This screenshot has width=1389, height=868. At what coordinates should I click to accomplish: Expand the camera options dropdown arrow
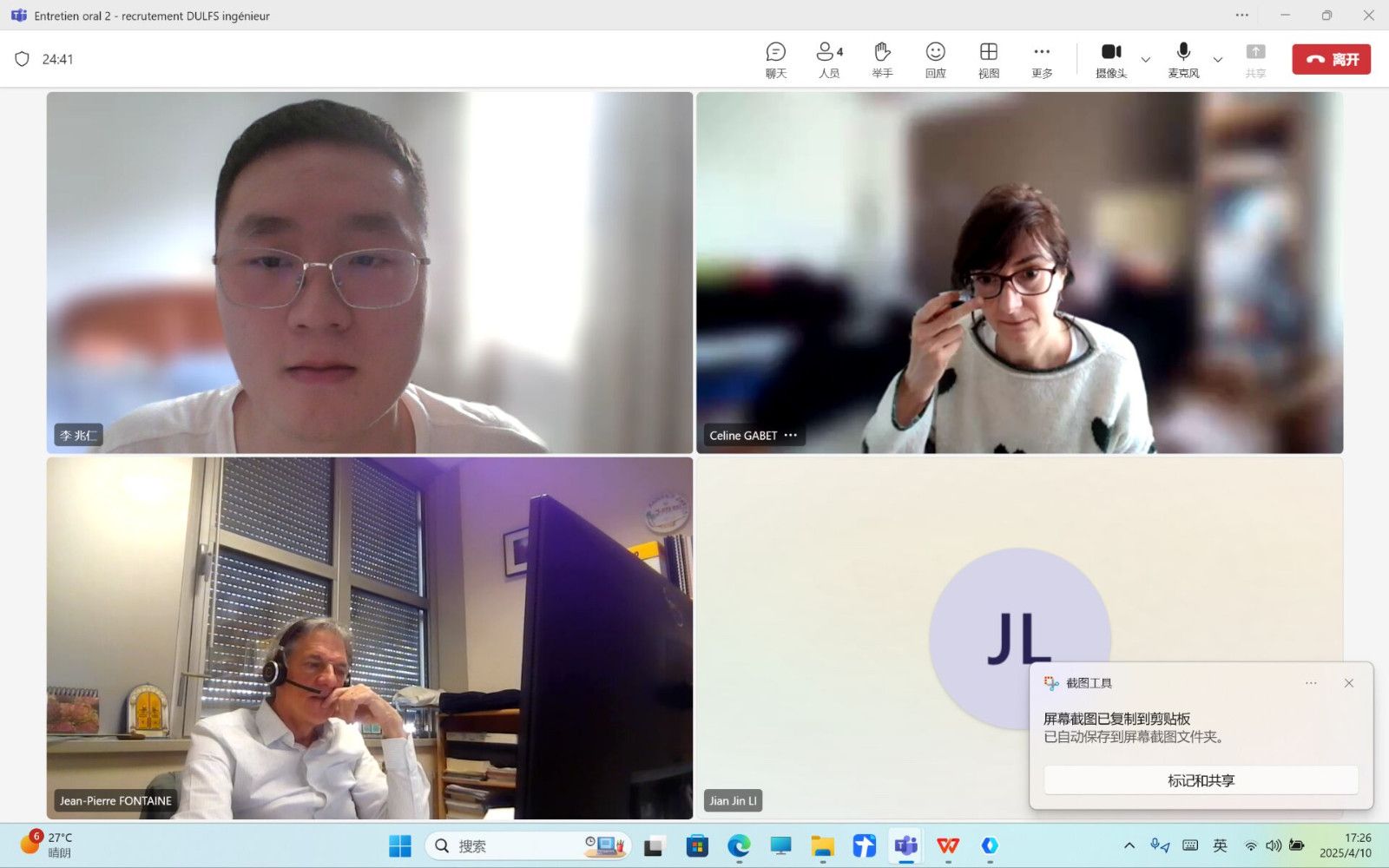point(1146,60)
